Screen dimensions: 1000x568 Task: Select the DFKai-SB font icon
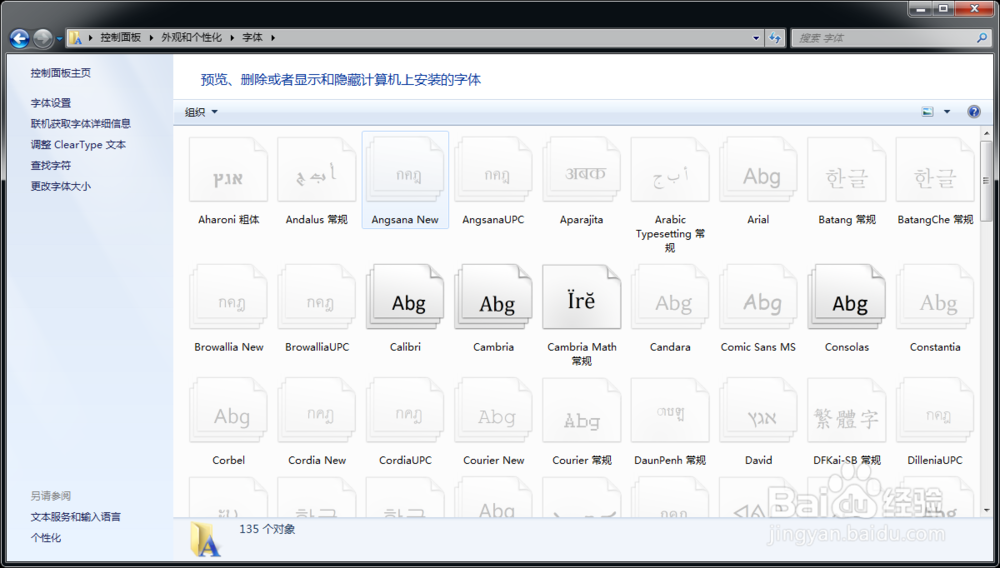click(x=847, y=411)
